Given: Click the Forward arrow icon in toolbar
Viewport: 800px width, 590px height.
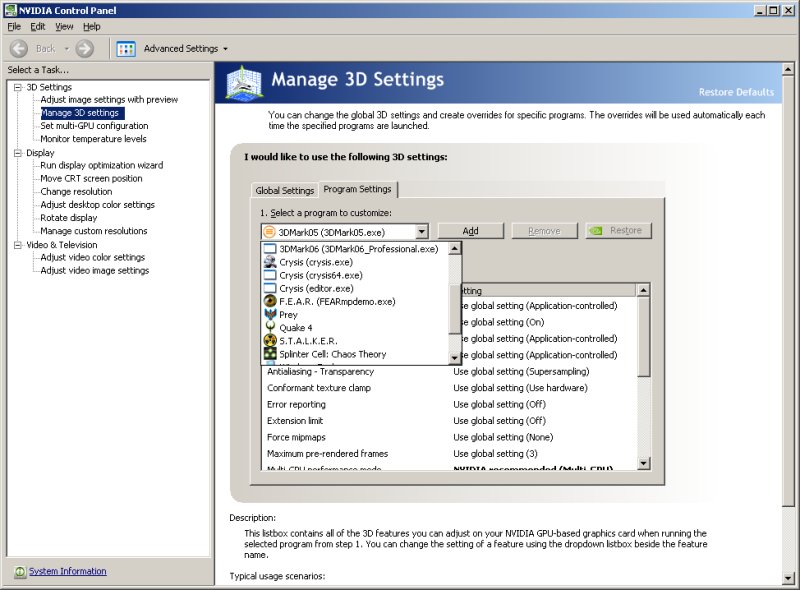Looking at the screenshot, I should (85, 48).
